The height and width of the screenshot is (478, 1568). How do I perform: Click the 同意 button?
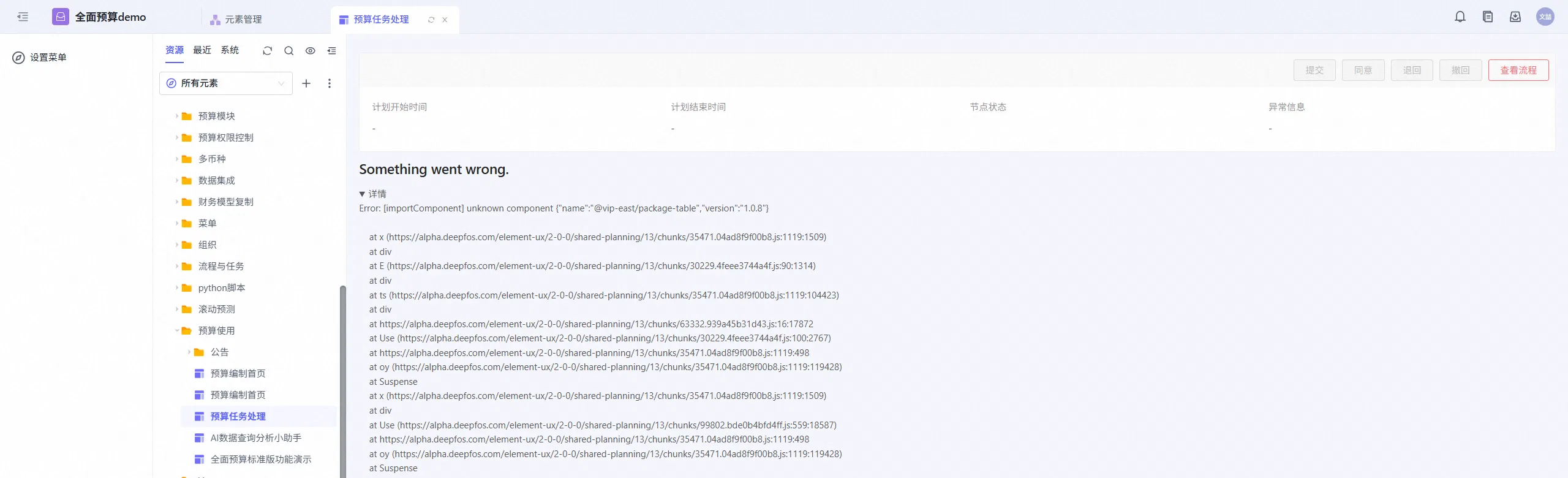pyautogui.click(x=1363, y=70)
